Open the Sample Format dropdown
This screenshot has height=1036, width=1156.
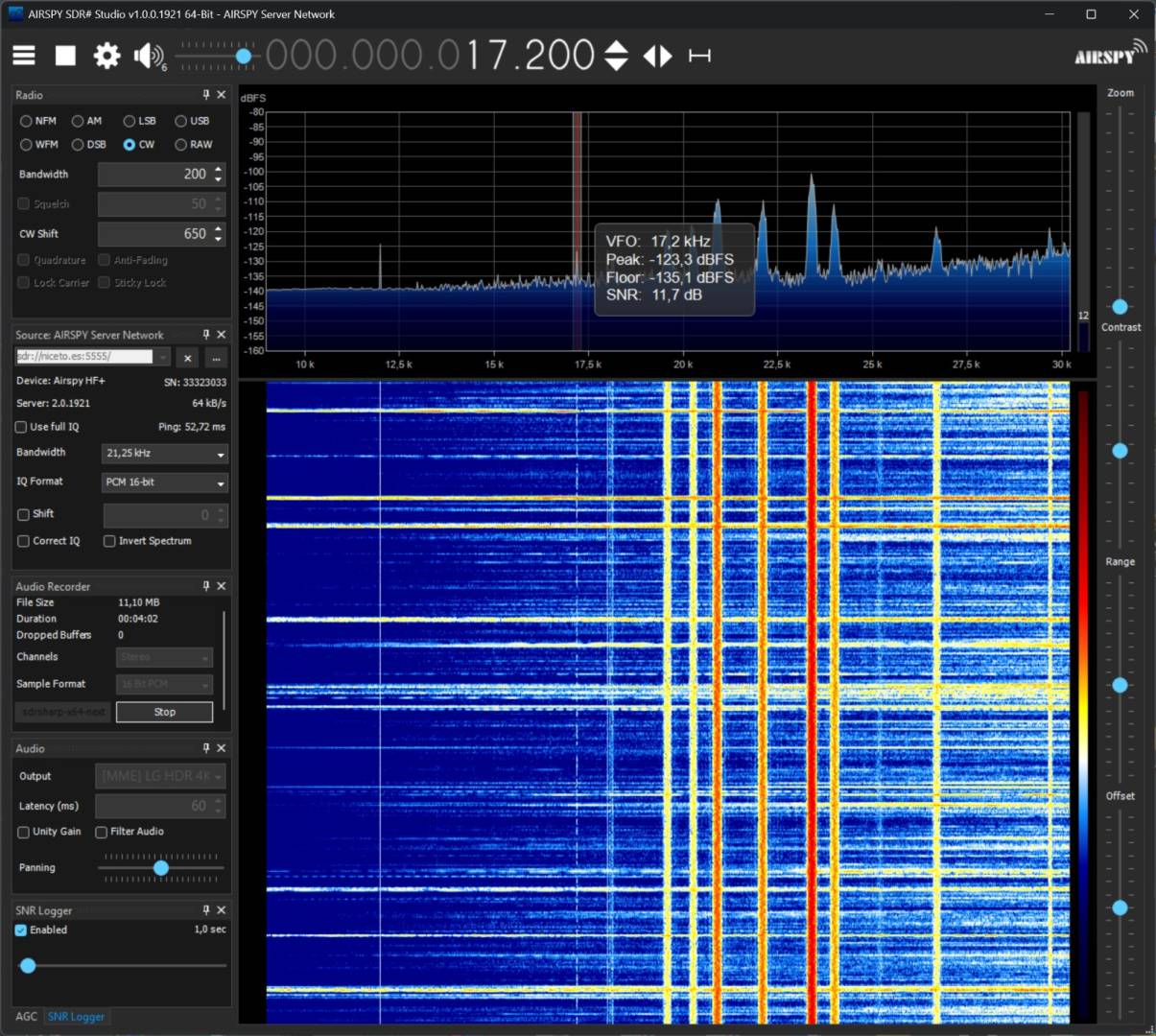tap(164, 684)
